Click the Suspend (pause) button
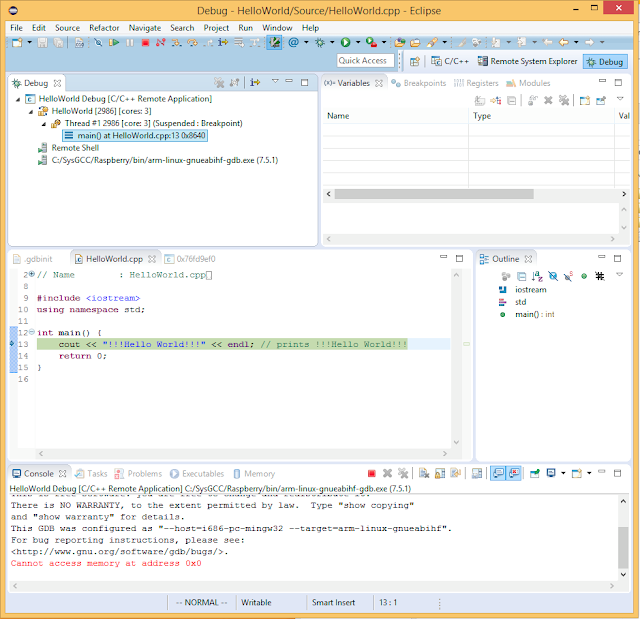 [130, 42]
